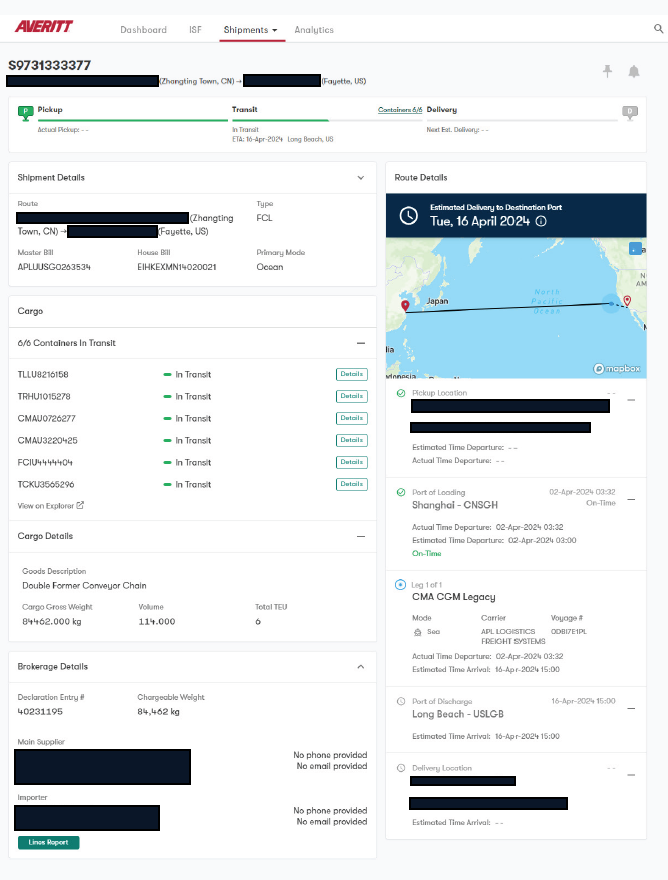Viewport: 668px width, 880px height.
Task: Collapse the Pickup Location route step
Action: point(631,400)
